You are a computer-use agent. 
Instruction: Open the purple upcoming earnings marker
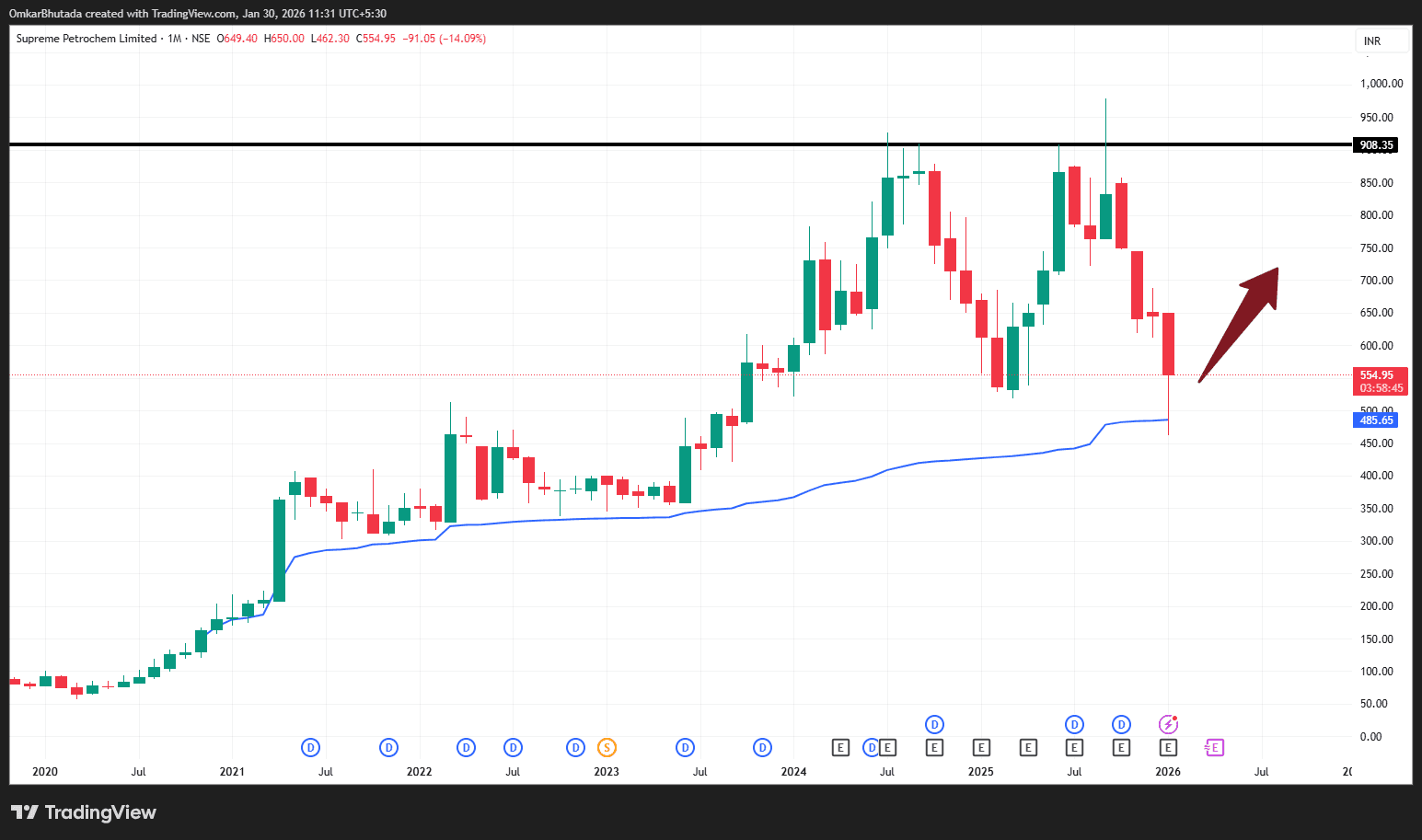click(1214, 747)
